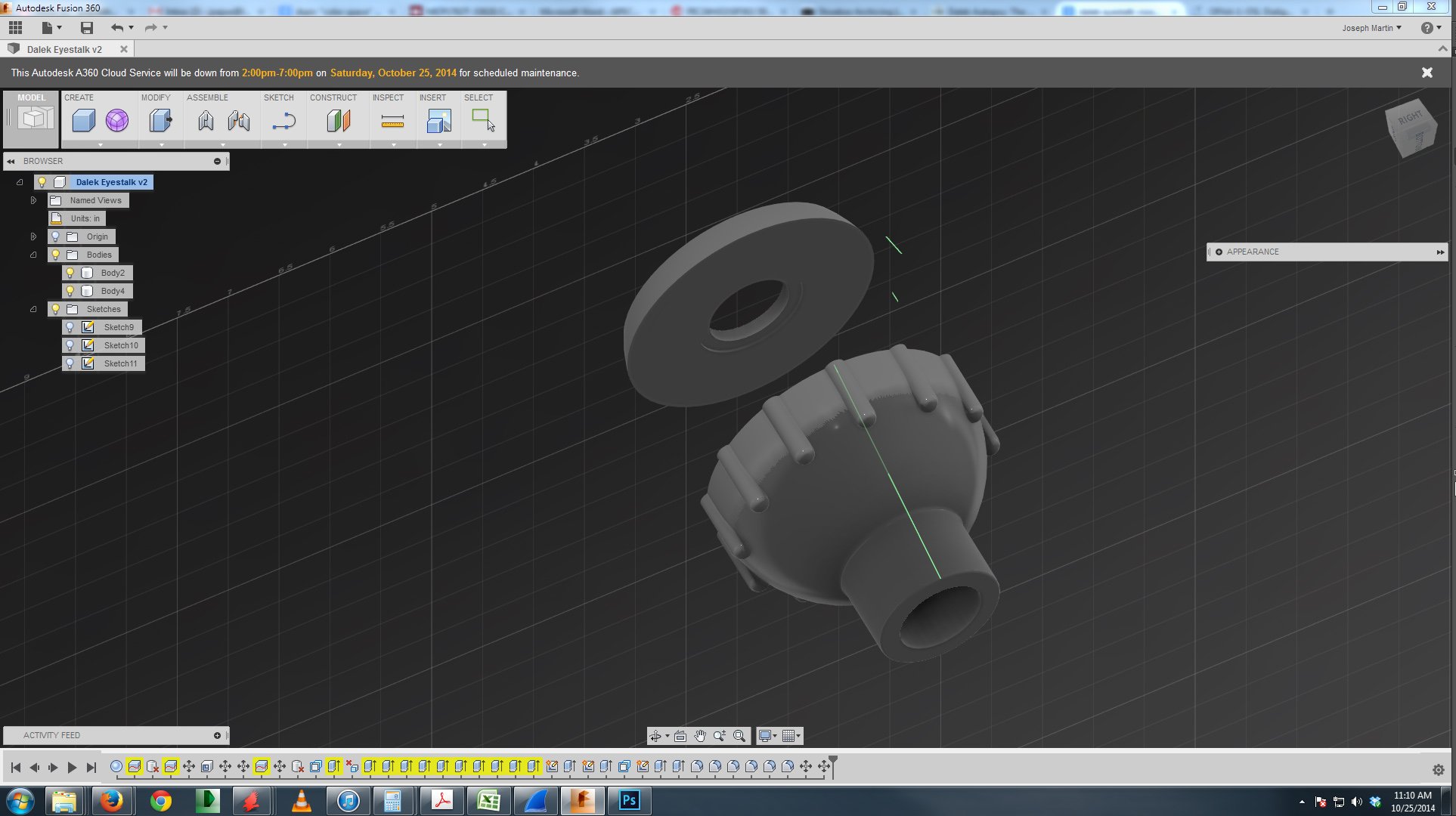1456x816 pixels.
Task: Start a new sketch line tool
Action: coord(284,121)
